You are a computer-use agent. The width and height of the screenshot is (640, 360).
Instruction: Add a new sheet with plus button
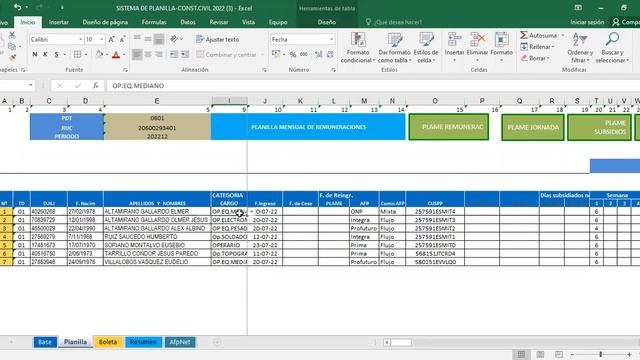[x=217, y=342]
